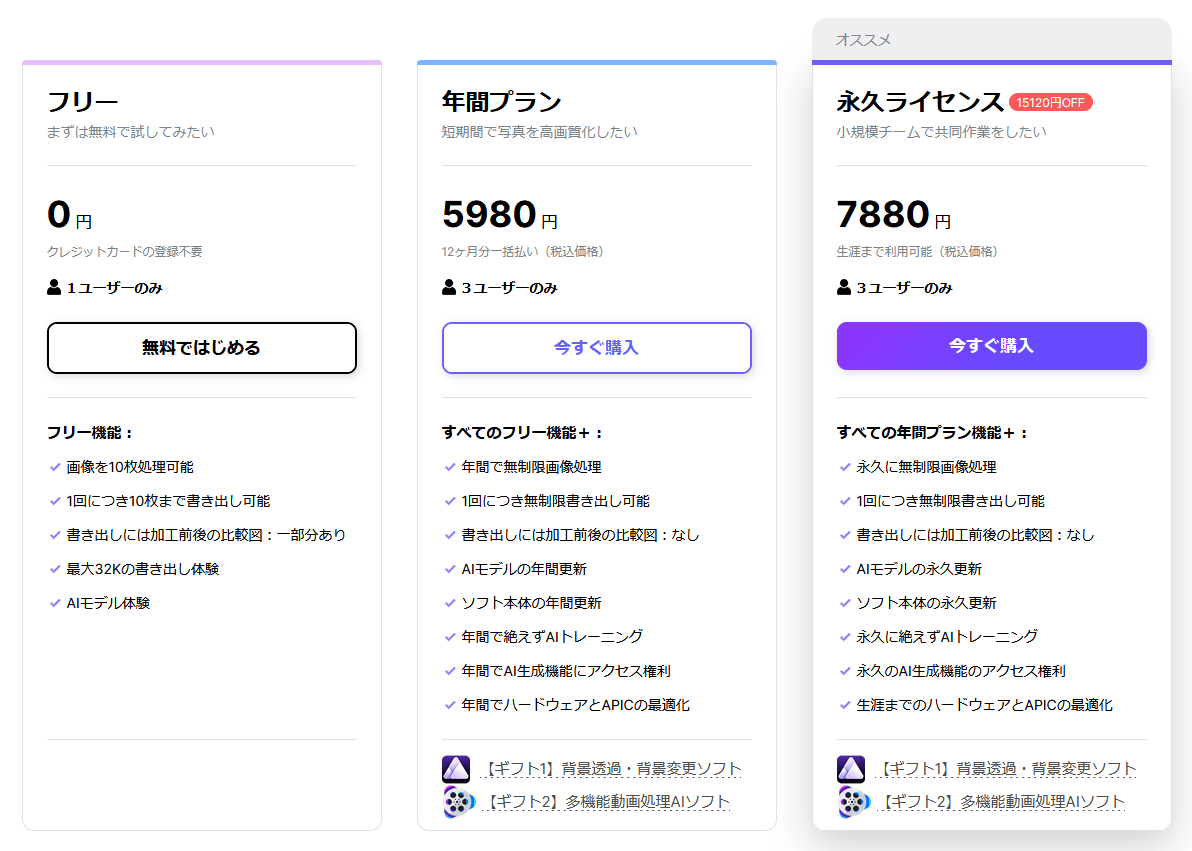Screen dimensions: 1192x851
Task: Select the オススメ label above 永久ライセンス
Action: pyautogui.click(x=863, y=40)
